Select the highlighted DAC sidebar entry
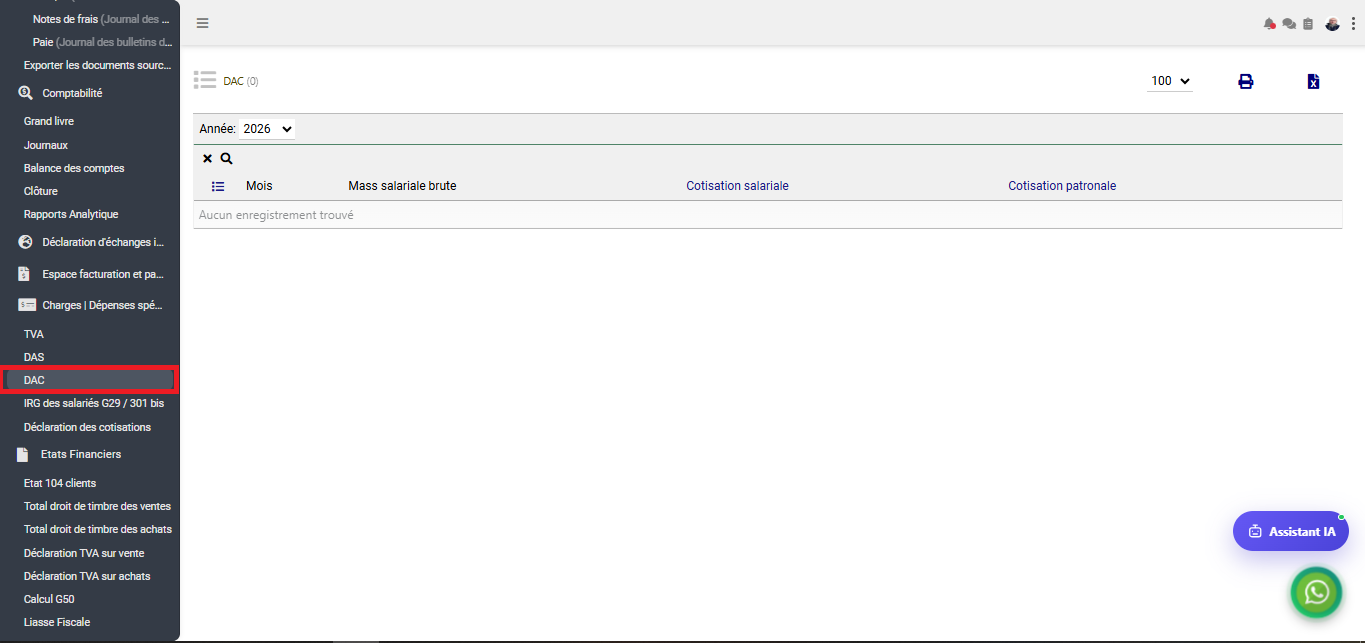The width and height of the screenshot is (1365, 643). (x=88, y=380)
